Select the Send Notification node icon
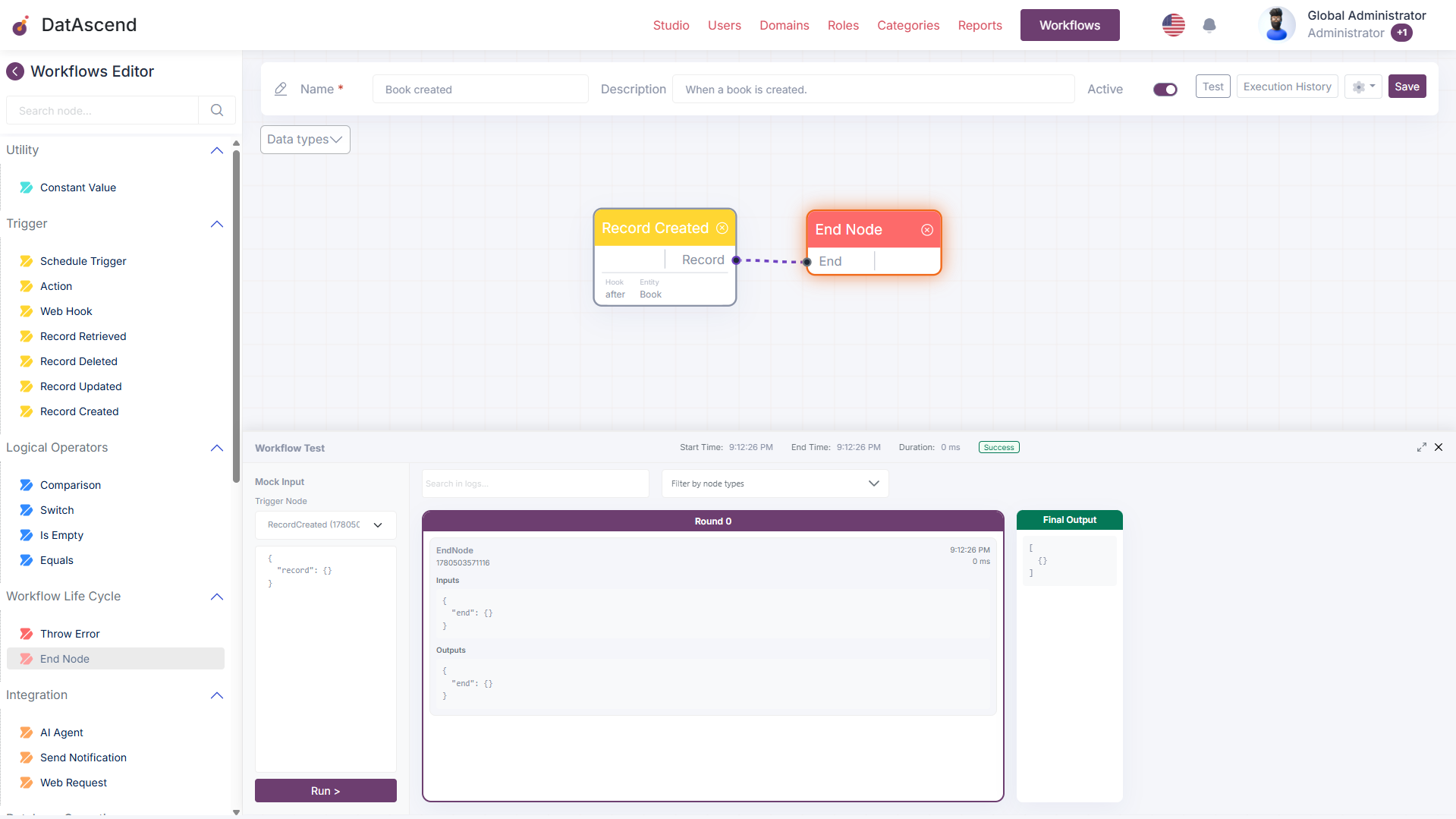Image resolution: width=1456 pixels, height=819 pixels. click(27, 758)
